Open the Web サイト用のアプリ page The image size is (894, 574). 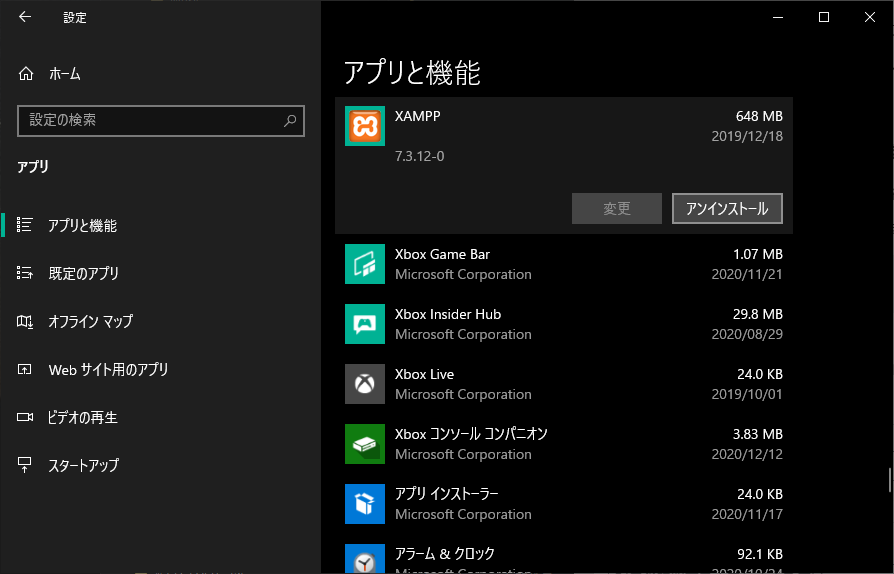[161, 369]
